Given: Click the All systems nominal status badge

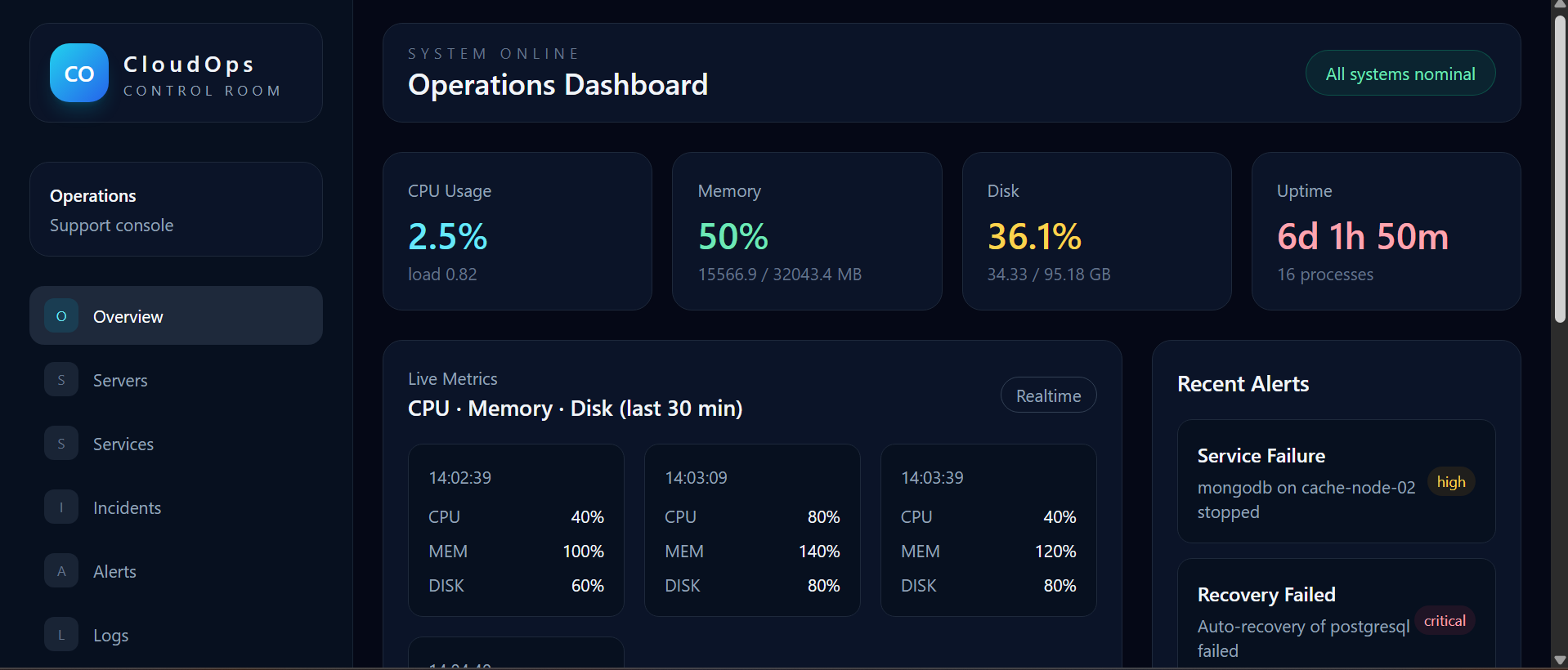Looking at the screenshot, I should [x=1400, y=74].
